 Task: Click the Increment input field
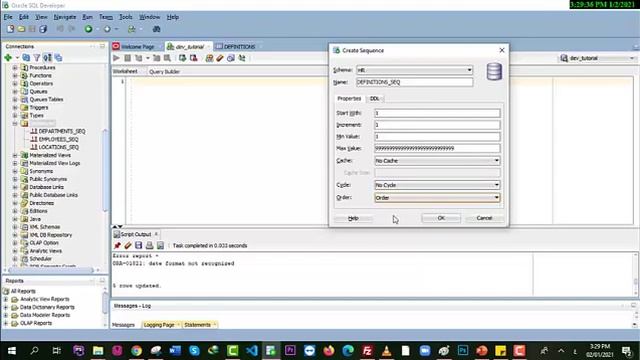pyautogui.click(x=437, y=125)
